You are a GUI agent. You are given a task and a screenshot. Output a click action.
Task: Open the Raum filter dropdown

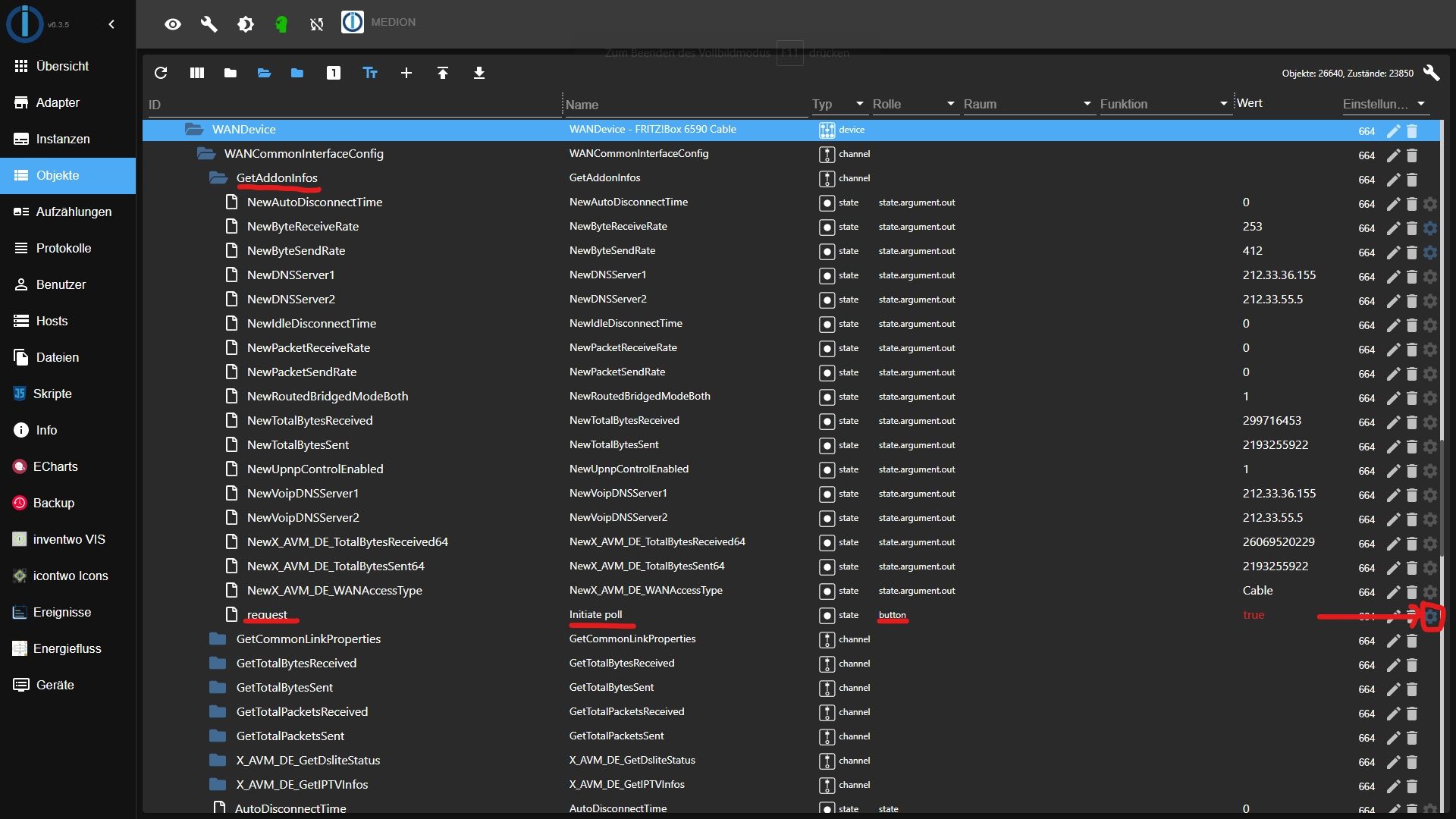pyautogui.click(x=1028, y=104)
